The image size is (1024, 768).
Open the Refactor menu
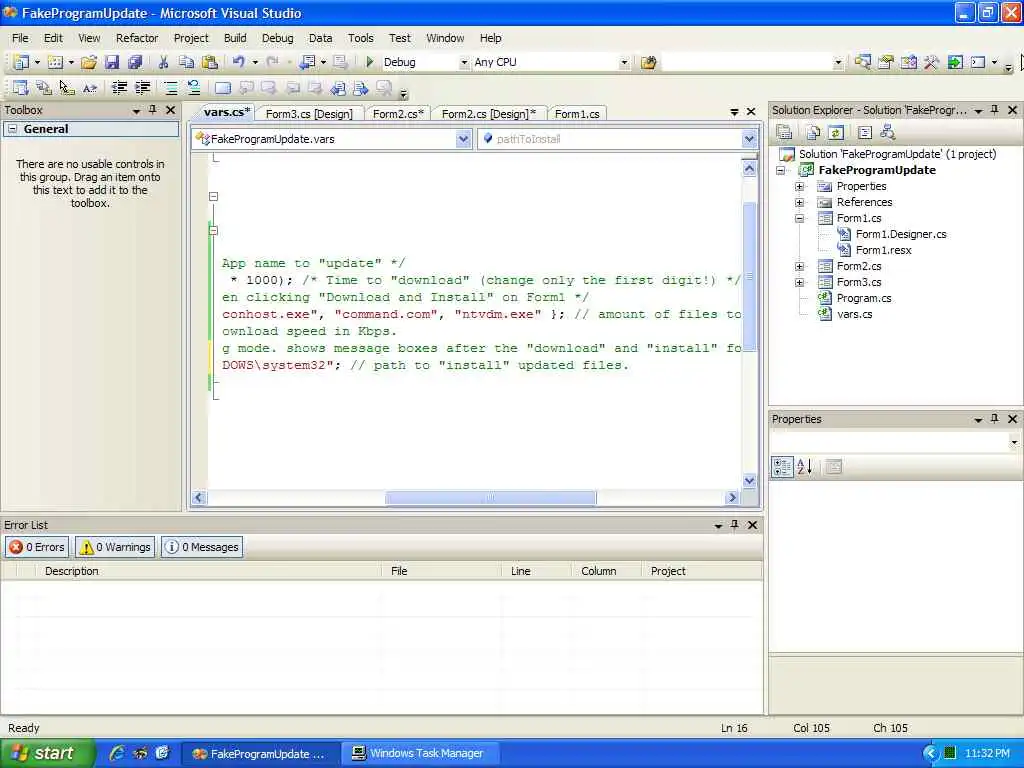(137, 38)
